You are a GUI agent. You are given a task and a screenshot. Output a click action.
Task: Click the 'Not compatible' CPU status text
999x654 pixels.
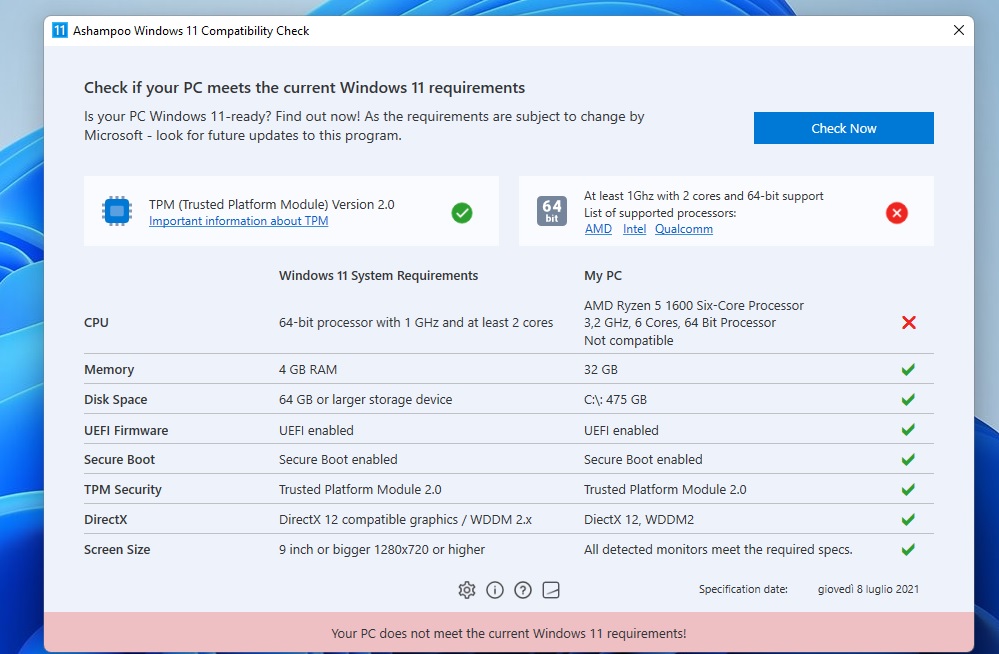pyautogui.click(x=628, y=341)
